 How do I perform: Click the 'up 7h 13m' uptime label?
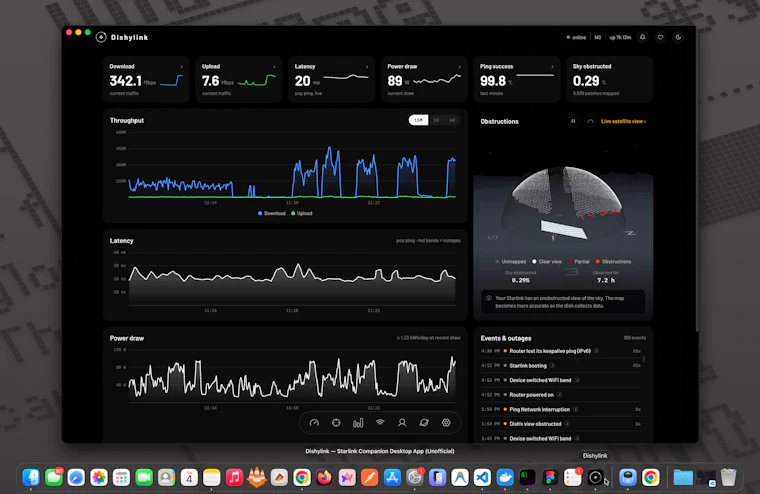(x=620, y=37)
